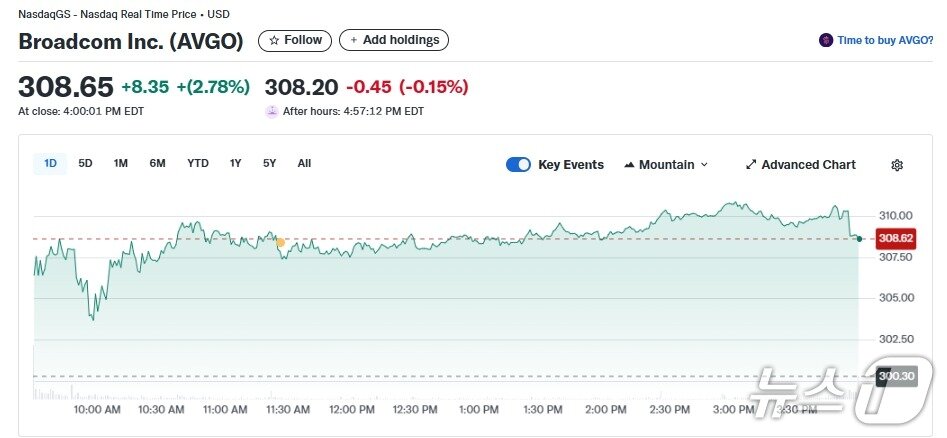Select the 1M range tab

click(120, 163)
